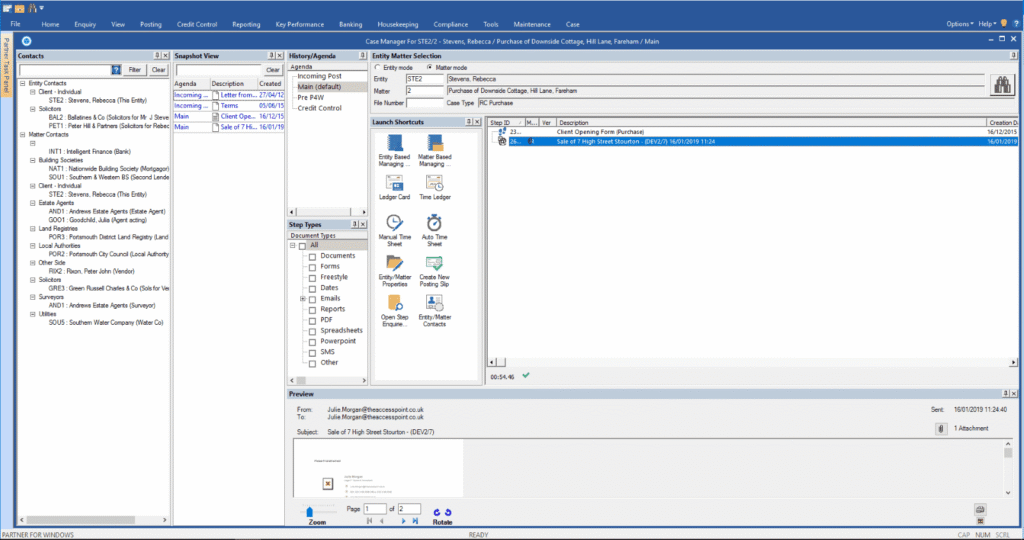Image resolution: width=1024 pixels, height=540 pixels.
Task: Open the Entity/Matter Properties folder icon
Action: point(395,263)
